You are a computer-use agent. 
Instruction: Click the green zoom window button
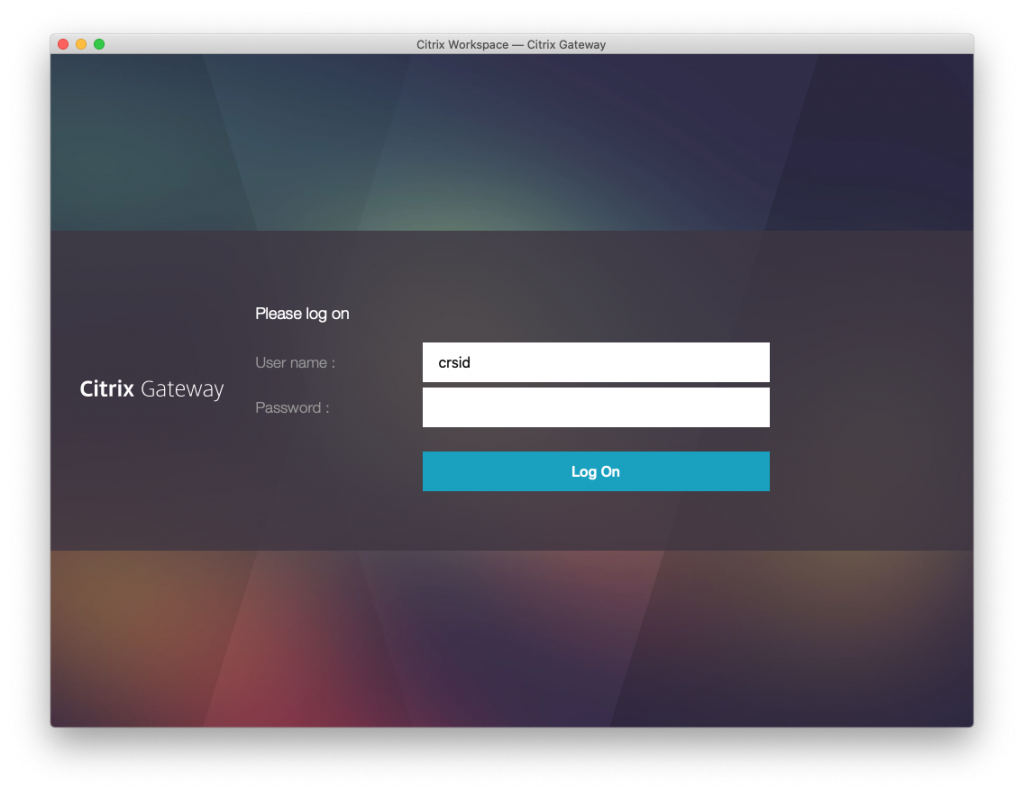[98, 44]
